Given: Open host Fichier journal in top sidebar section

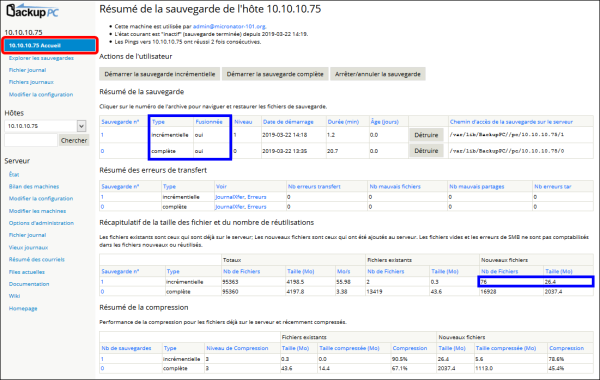Looking at the screenshot, I should pyautogui.click(x=27, y=70).
